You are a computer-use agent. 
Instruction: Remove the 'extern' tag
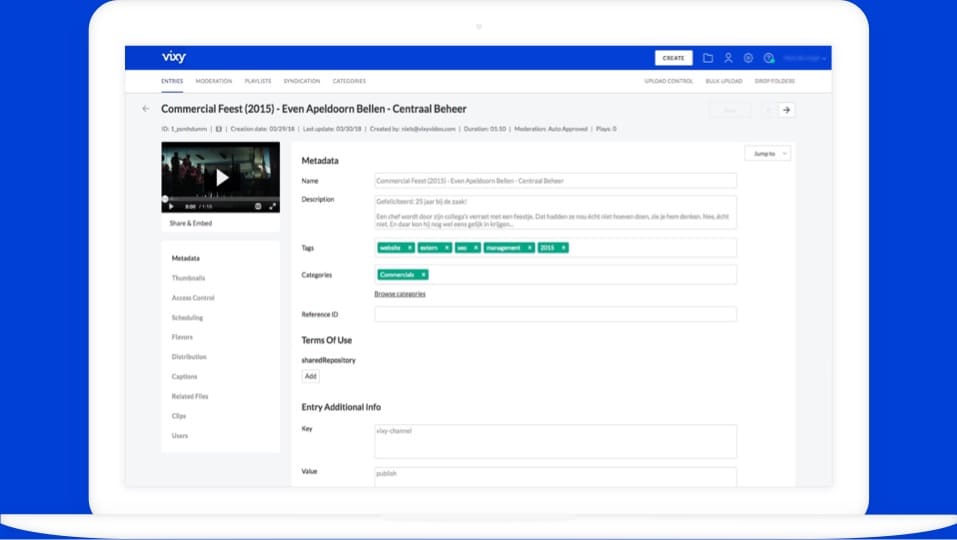pos(447,248)
